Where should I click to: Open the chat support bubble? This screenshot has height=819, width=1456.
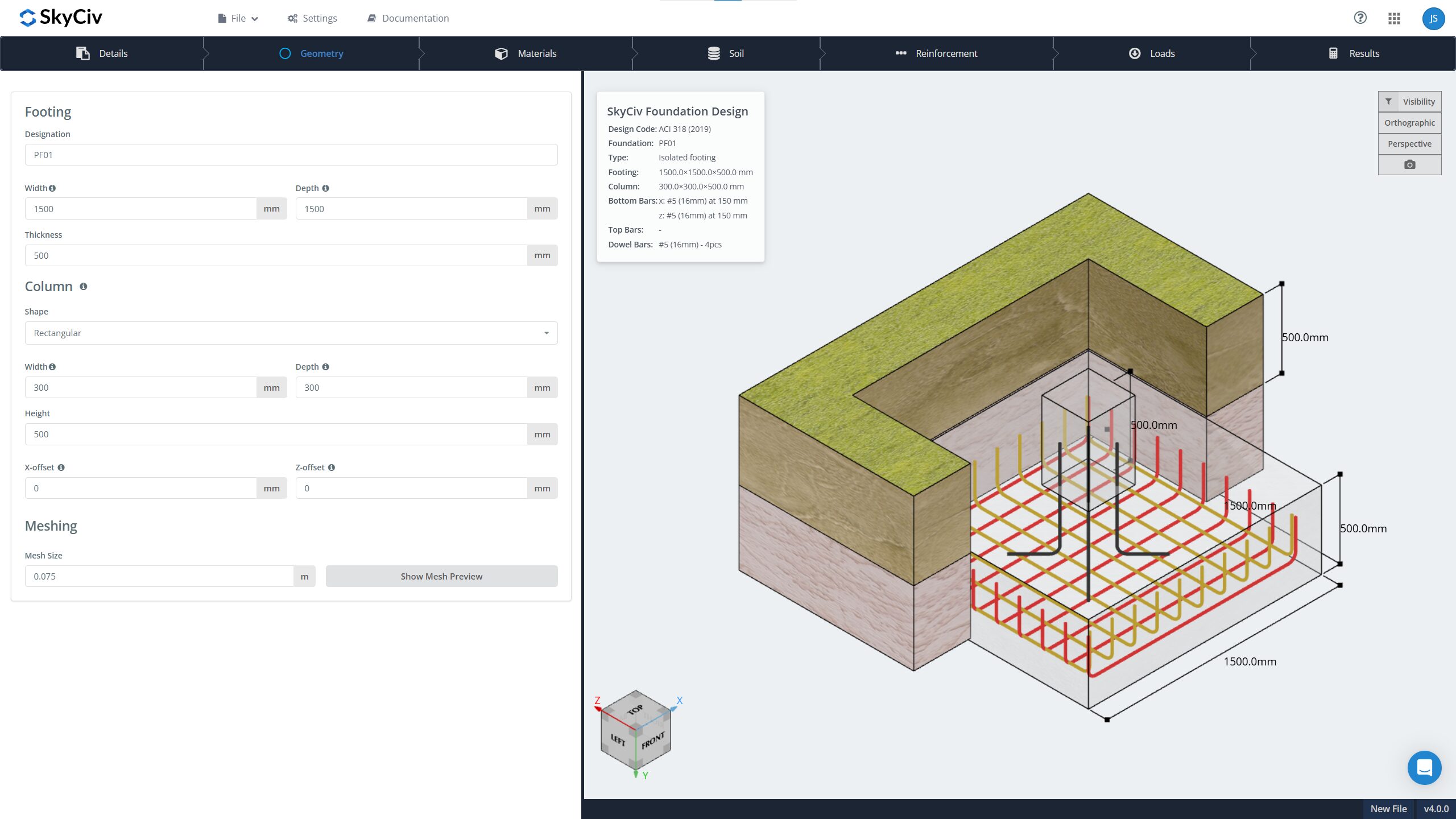click(1424, 767)
